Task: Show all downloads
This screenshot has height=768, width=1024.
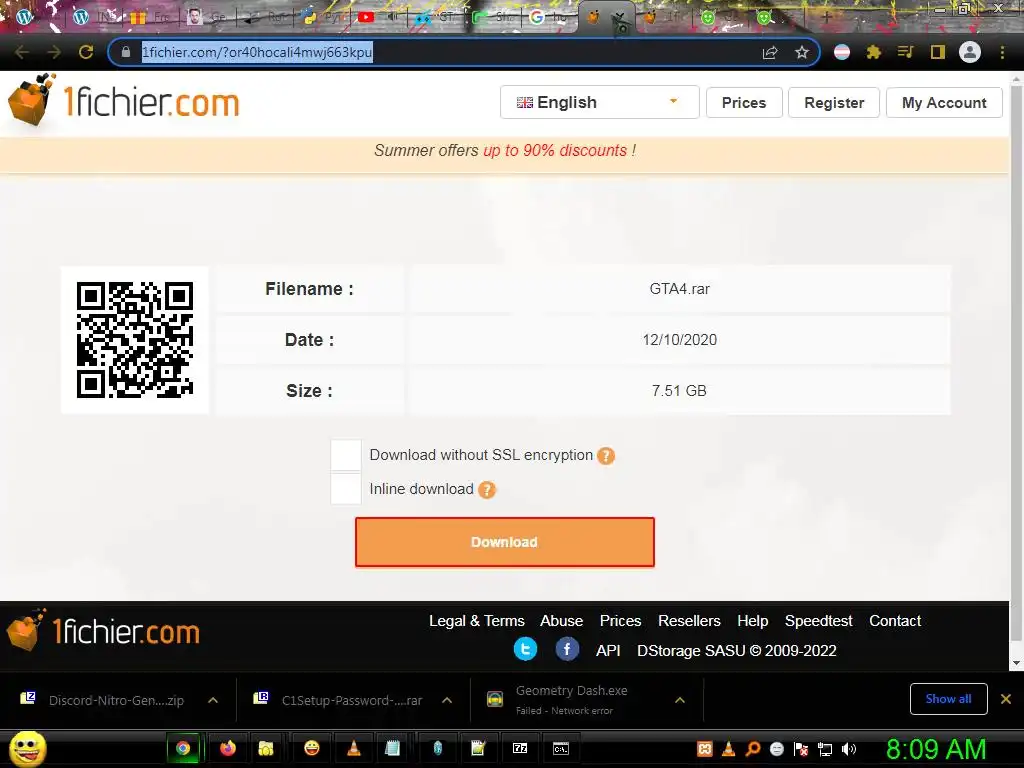Action: coord(948,699)
